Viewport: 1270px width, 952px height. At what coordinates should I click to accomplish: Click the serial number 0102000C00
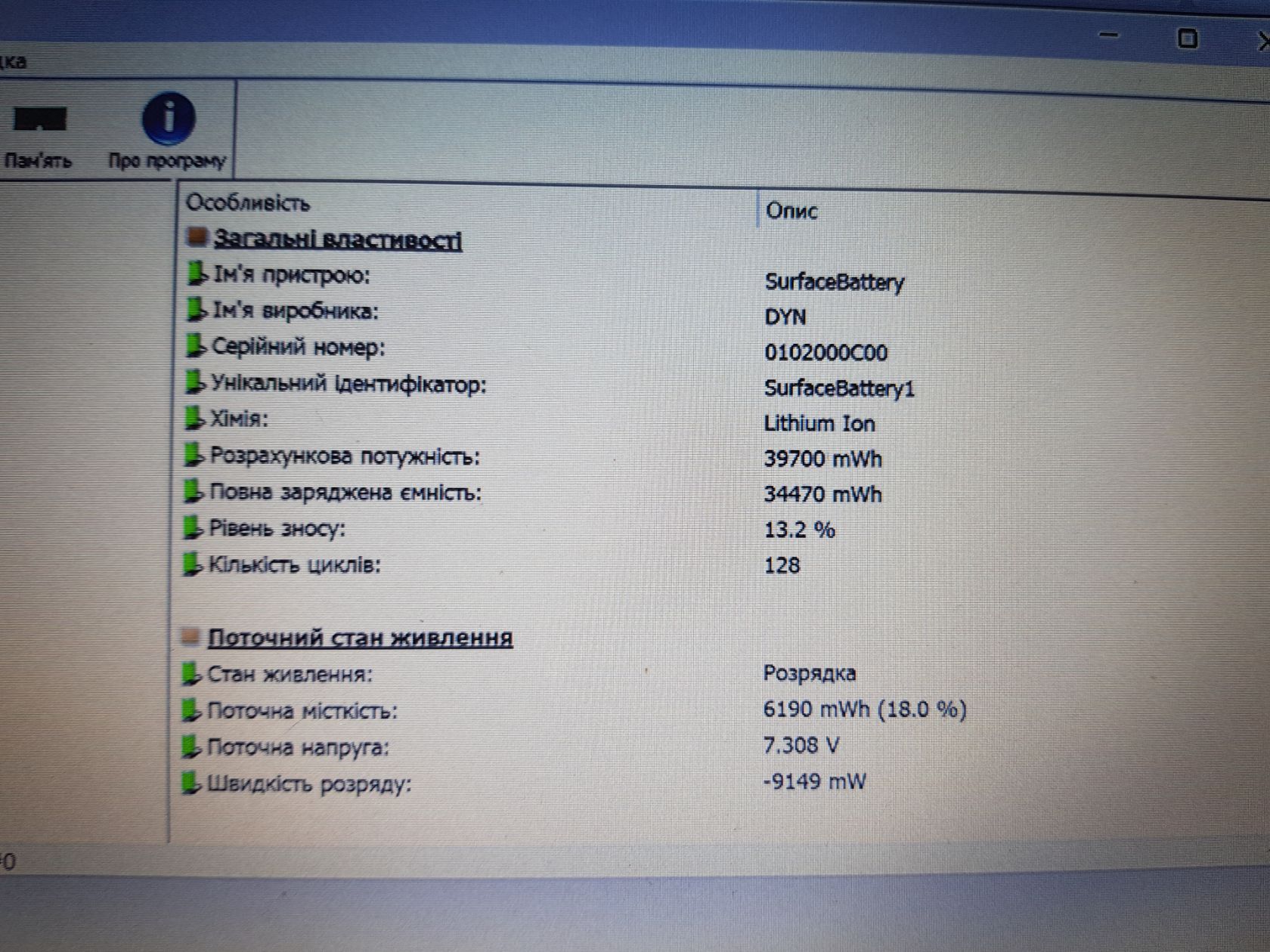(825, 352)
